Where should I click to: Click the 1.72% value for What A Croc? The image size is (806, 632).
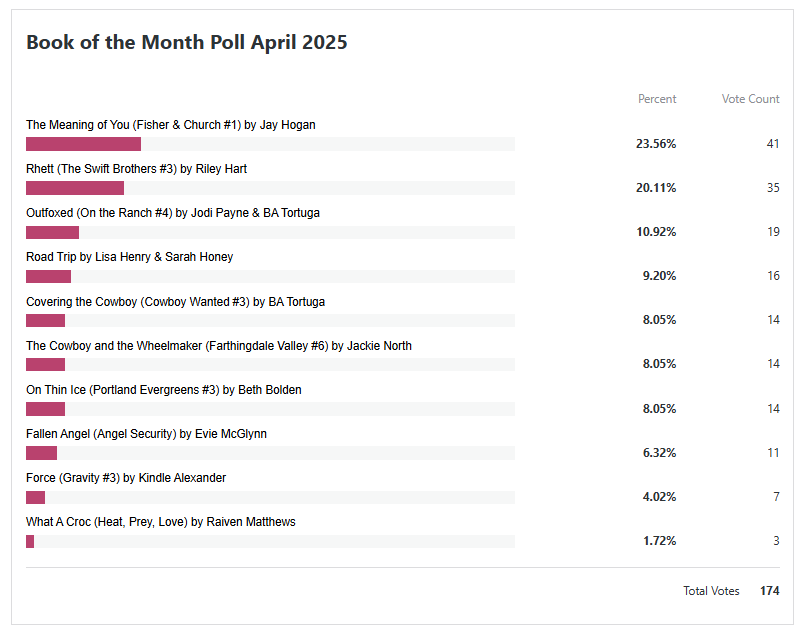click(659, 541)
